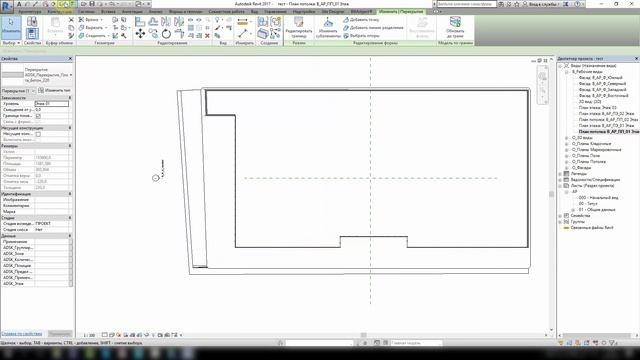Click the Measure distance ruler icon
Screen dimensions: 640x360
pyautogui.click(x=242, y=22)
